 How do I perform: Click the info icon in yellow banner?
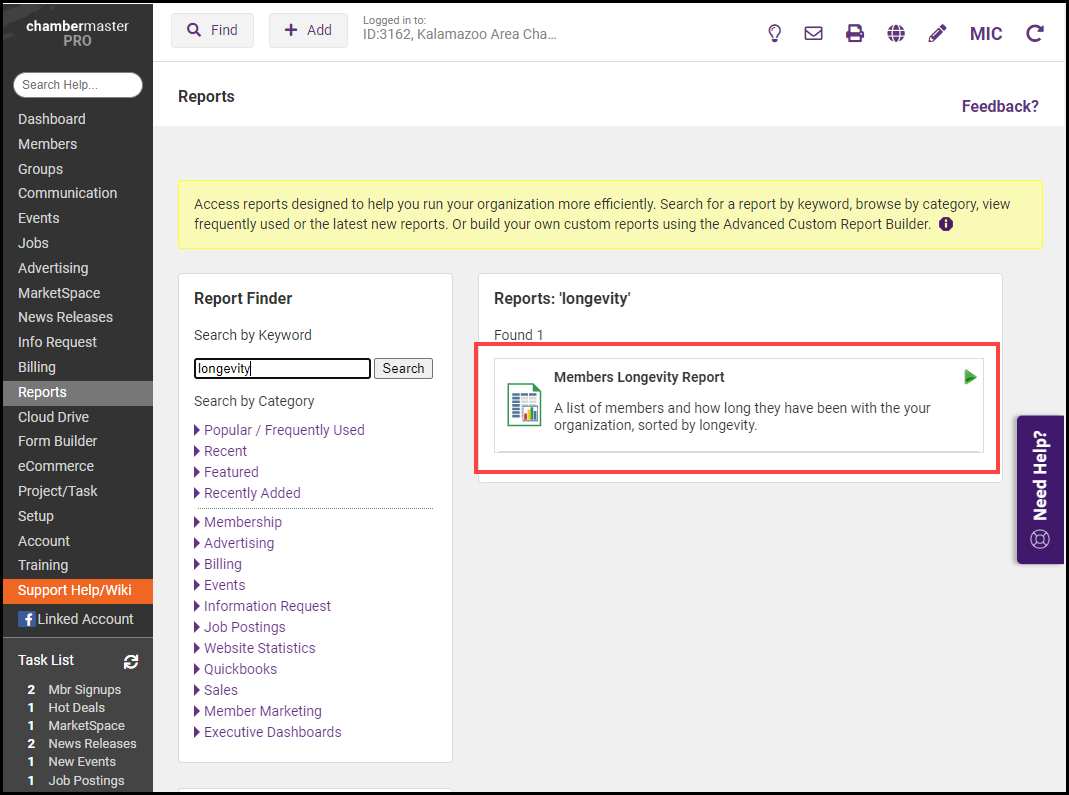pos(946,224)
